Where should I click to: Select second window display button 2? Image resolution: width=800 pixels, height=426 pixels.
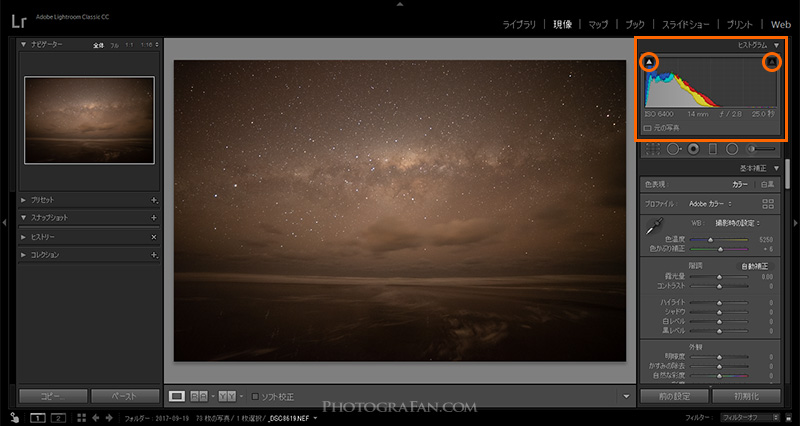coord(59,418)
